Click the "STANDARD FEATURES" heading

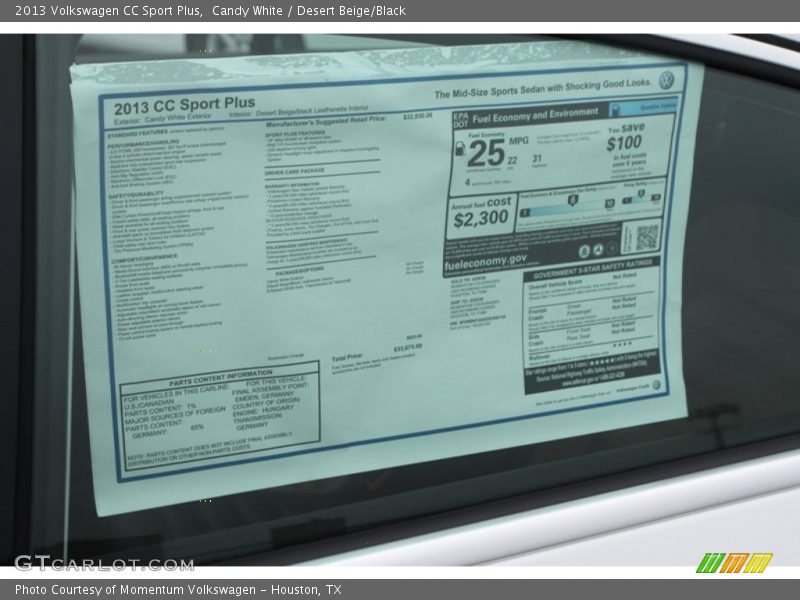pyautogui.click(x=137, y=134)
